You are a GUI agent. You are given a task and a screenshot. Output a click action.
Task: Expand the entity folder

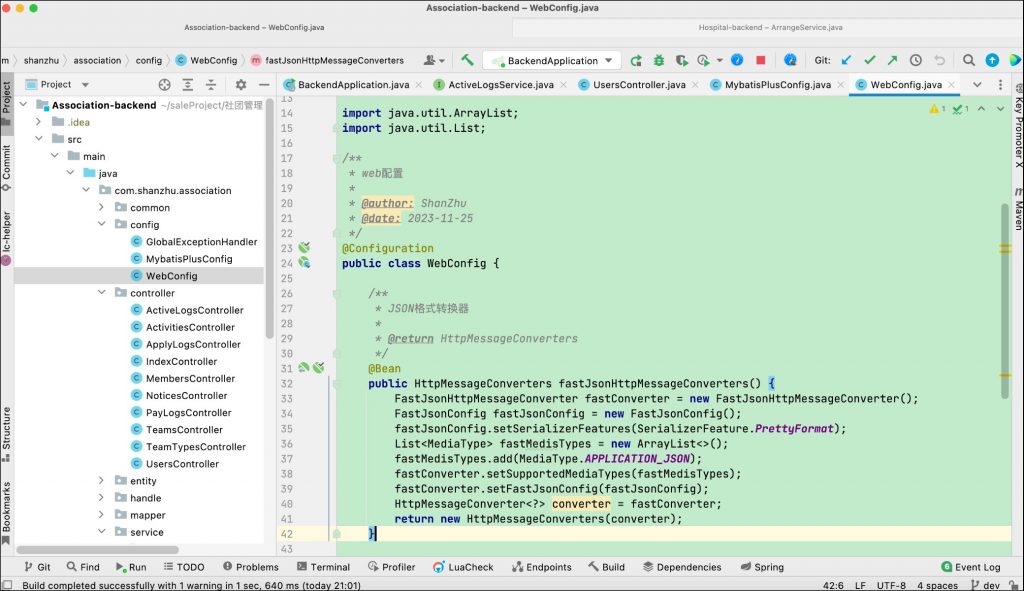[102, 481]
